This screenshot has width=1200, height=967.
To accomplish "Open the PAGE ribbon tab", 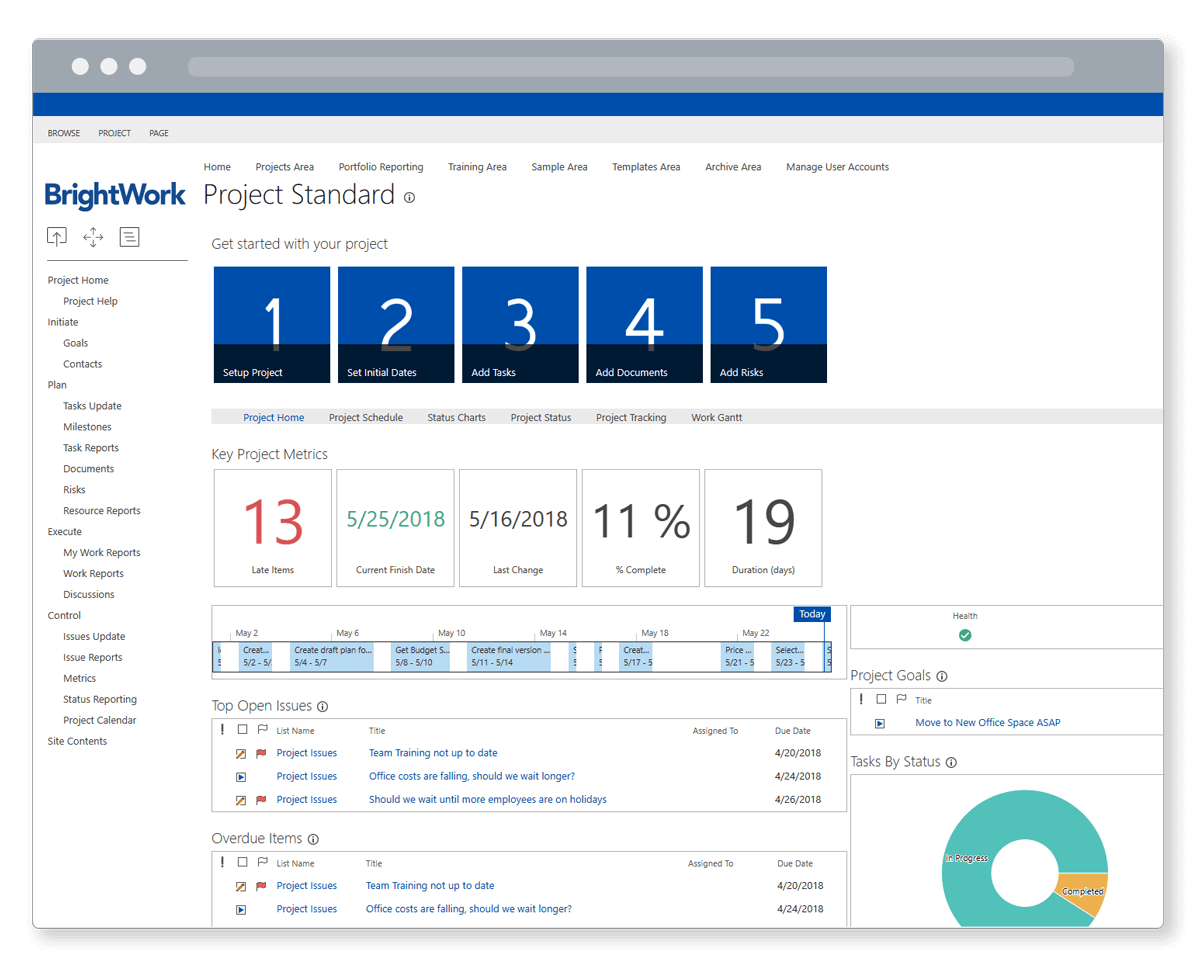I will tap(159, 133).
